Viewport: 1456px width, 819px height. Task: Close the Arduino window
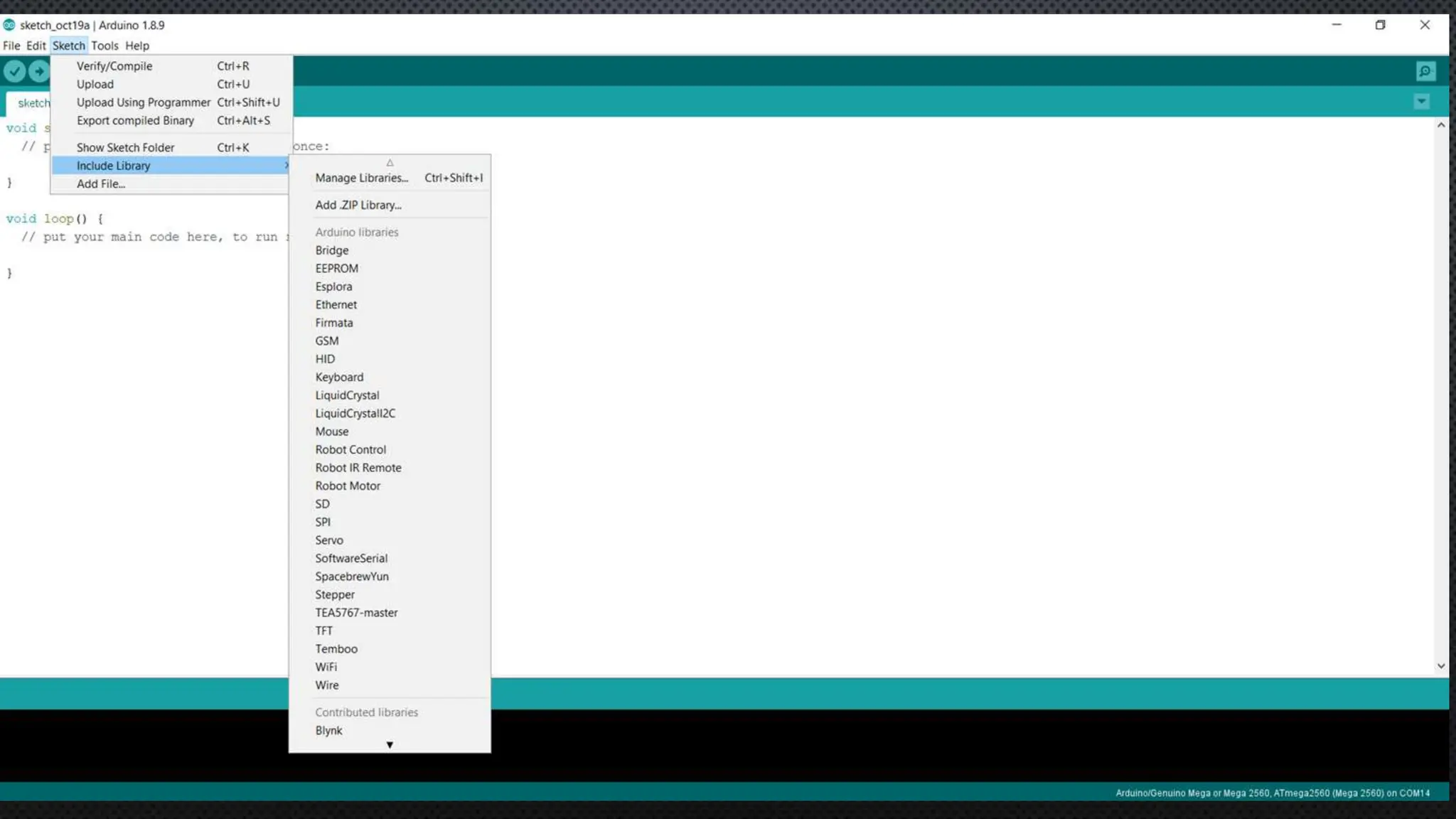[x=1425, y=25]
